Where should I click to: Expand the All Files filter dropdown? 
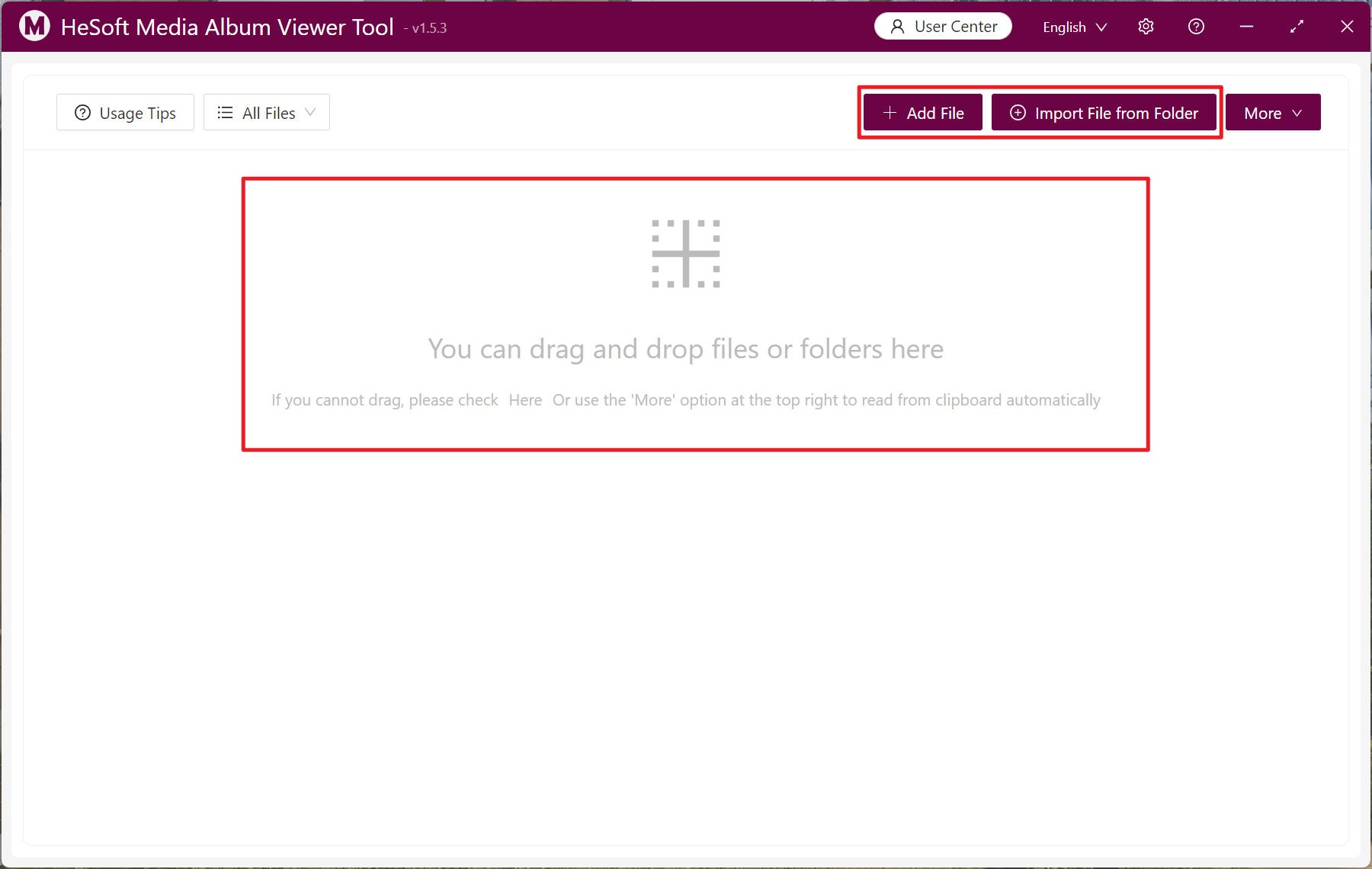tap(267, 113)
